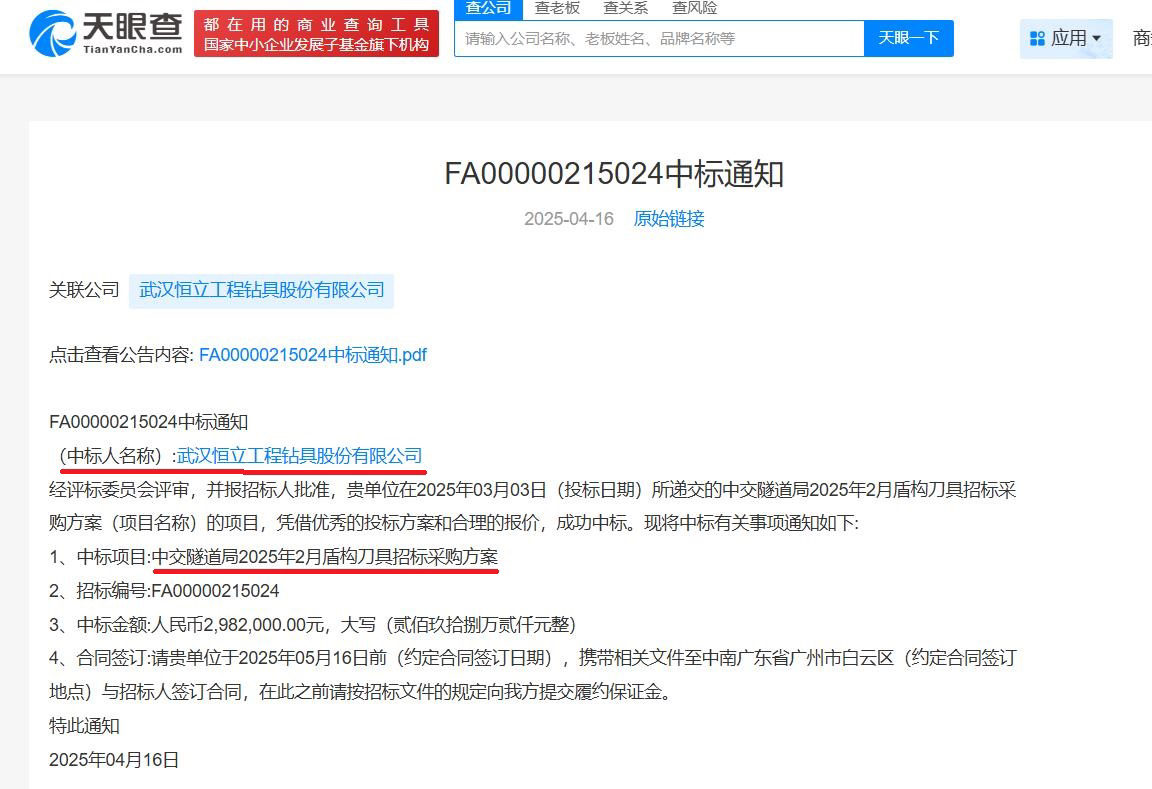Click the signing date 2025年04月16日 at bottom

tap(114, 760)
